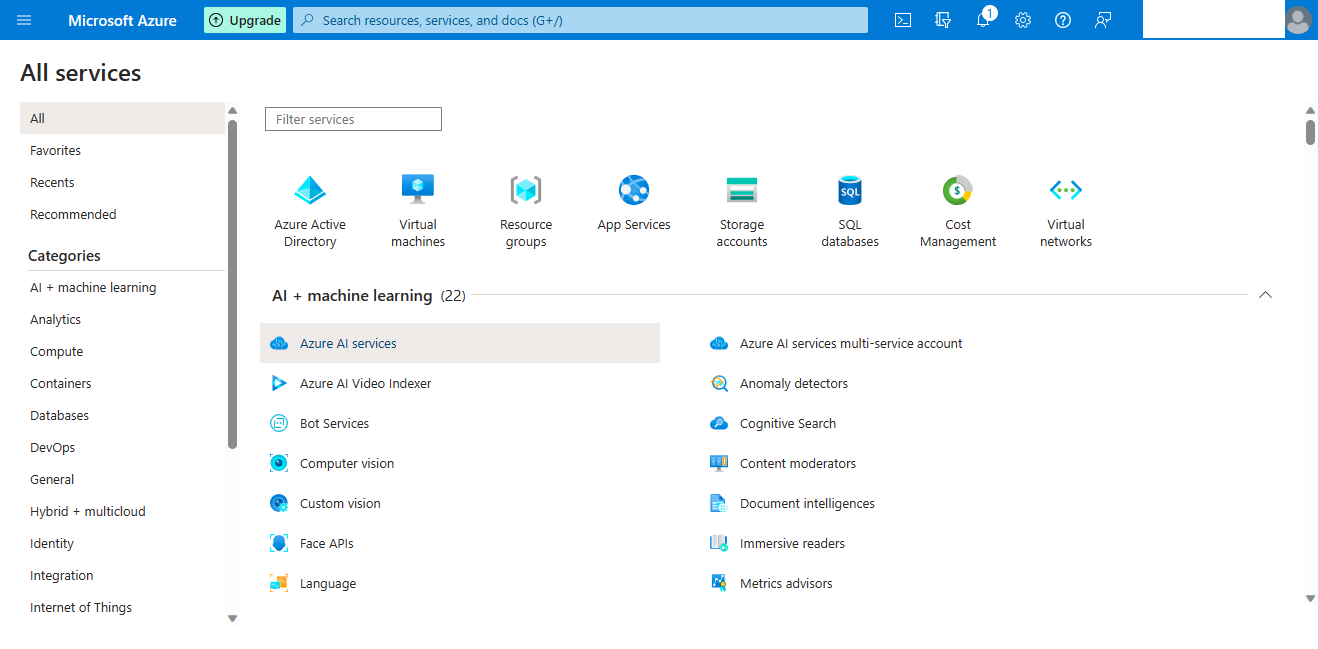Click the Language service icon
The height and width of the screenshot is (649, 1318).
[x=279, y=583]
